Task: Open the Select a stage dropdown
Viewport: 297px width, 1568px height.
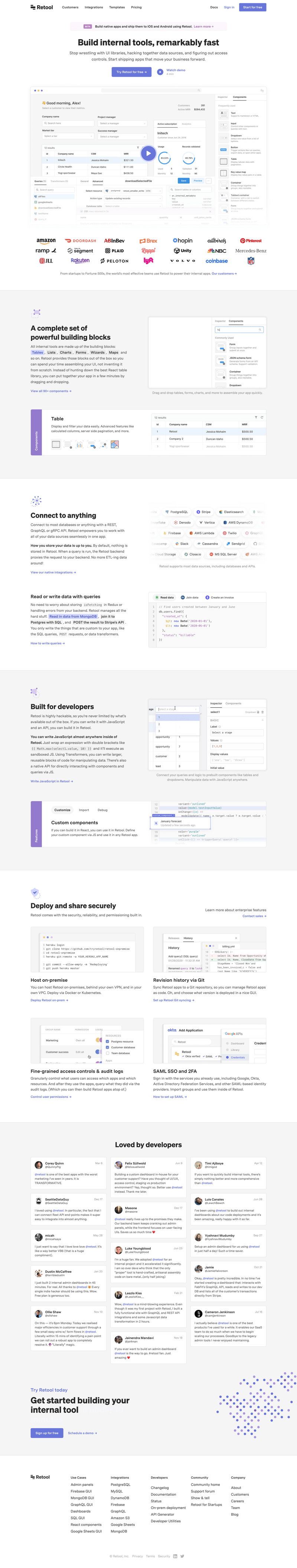Action: (x=177, y=709)
